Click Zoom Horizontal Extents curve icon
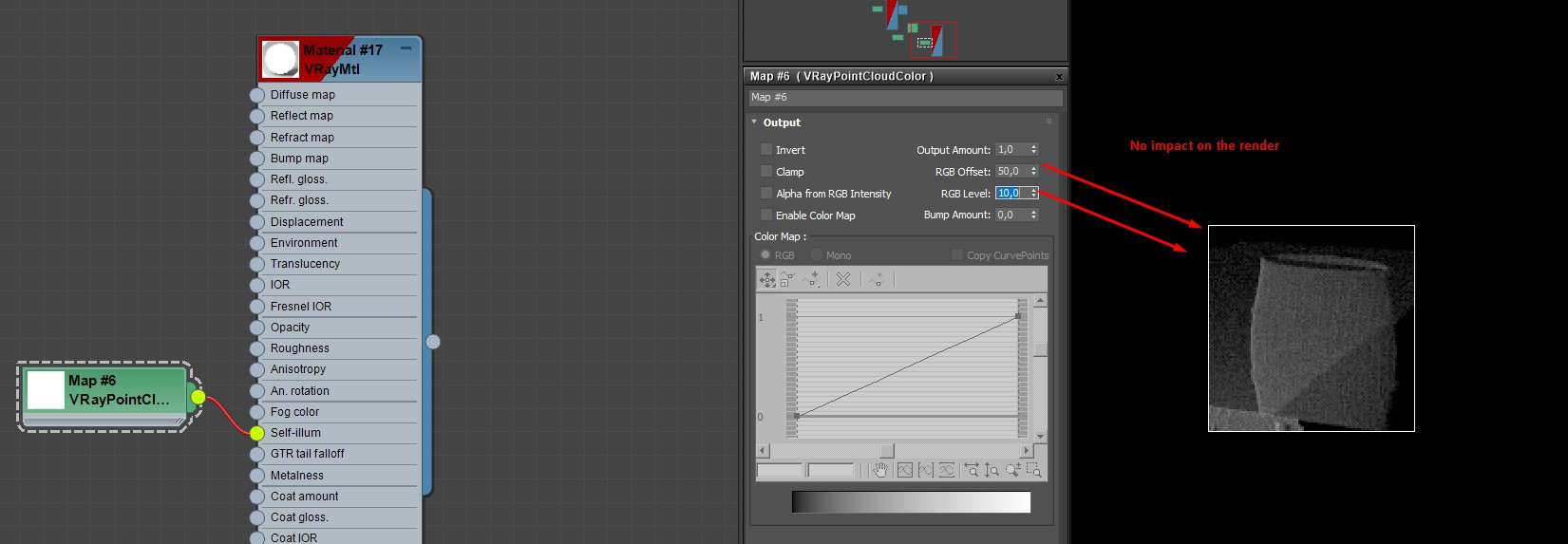Viewport: 1568px width, 544px height. click(926, 470)
